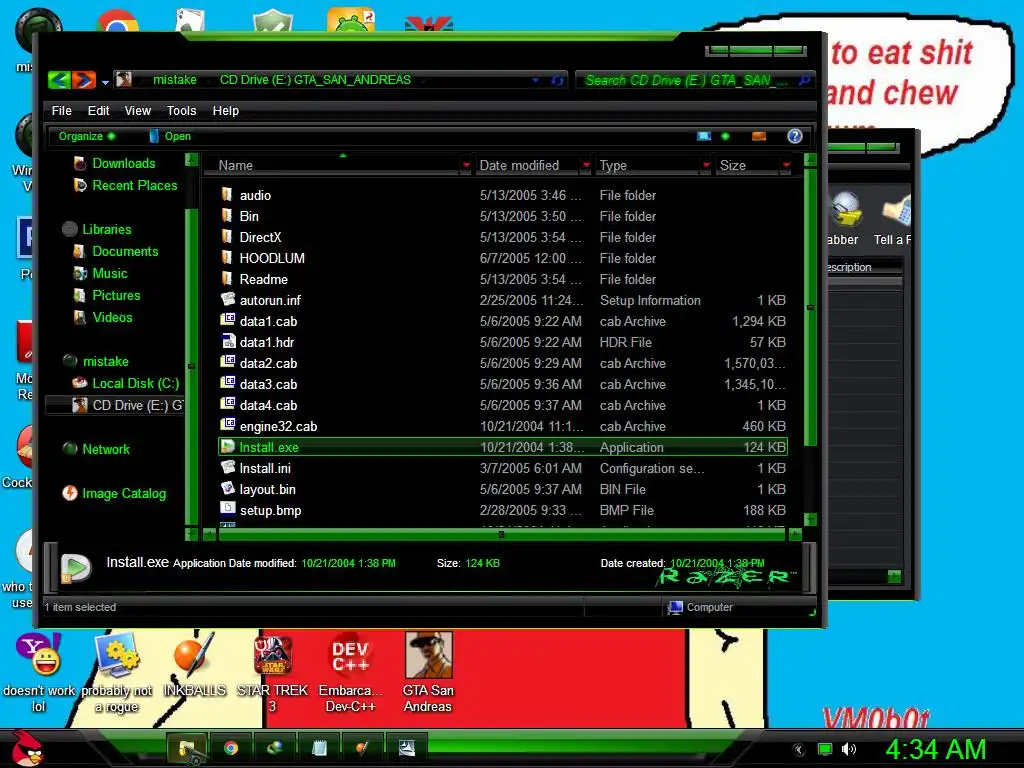
Task: Click the Libraries node icon
Action: click(70, 229)
